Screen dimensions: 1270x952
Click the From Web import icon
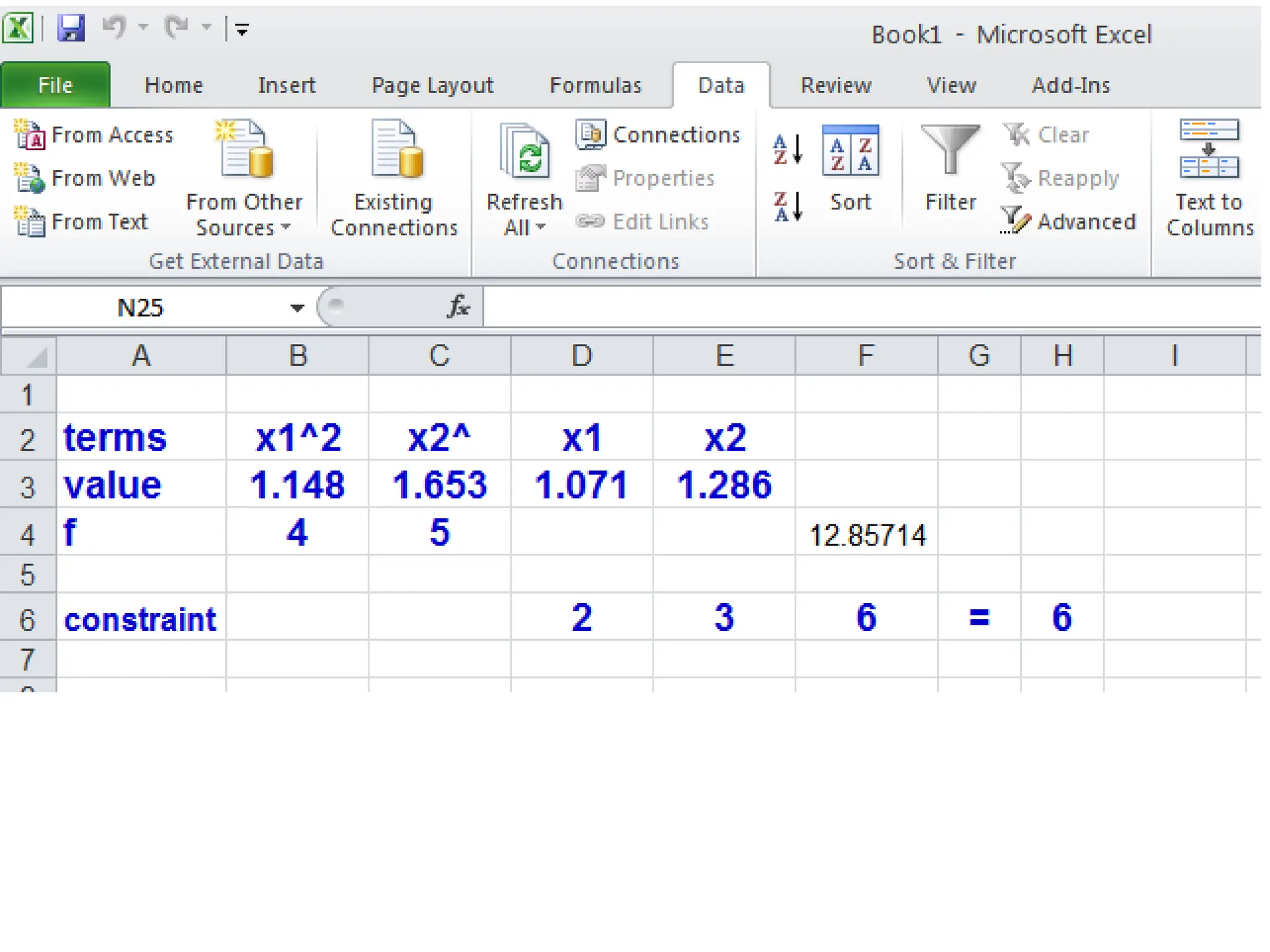30,178
